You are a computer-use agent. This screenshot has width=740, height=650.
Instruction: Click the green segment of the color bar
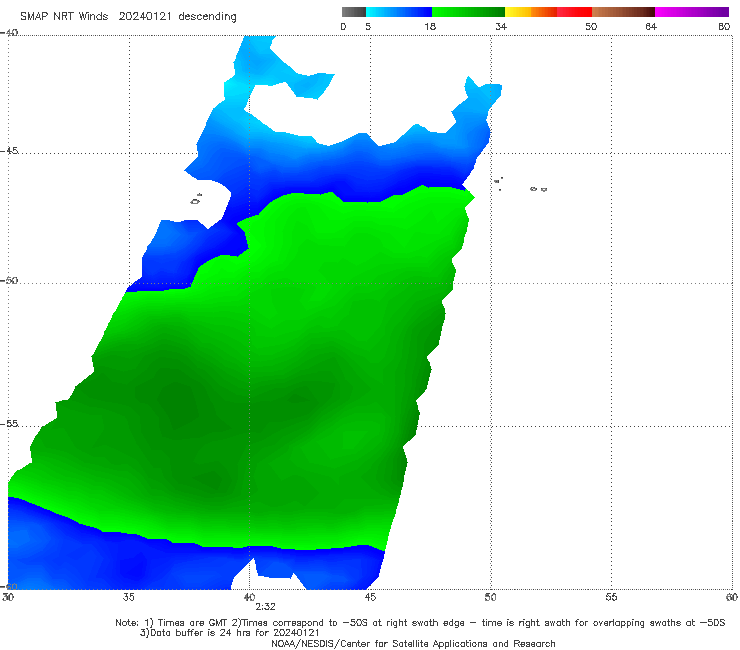(468, 12)
